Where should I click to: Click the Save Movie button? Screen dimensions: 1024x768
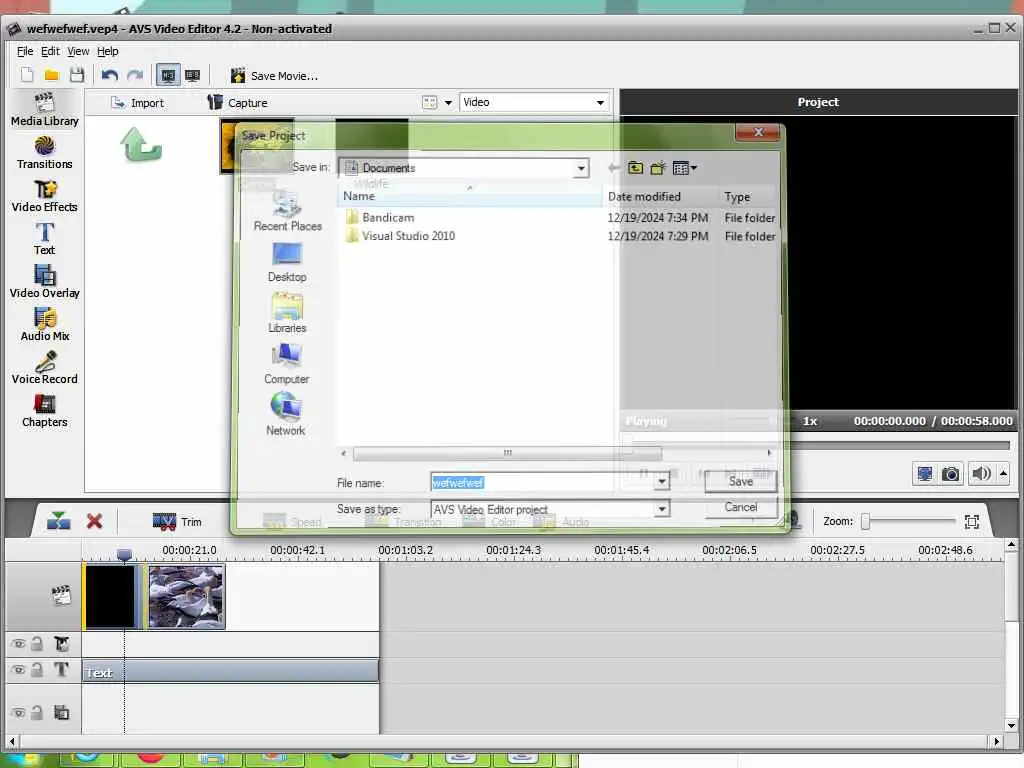coord(274,76)
